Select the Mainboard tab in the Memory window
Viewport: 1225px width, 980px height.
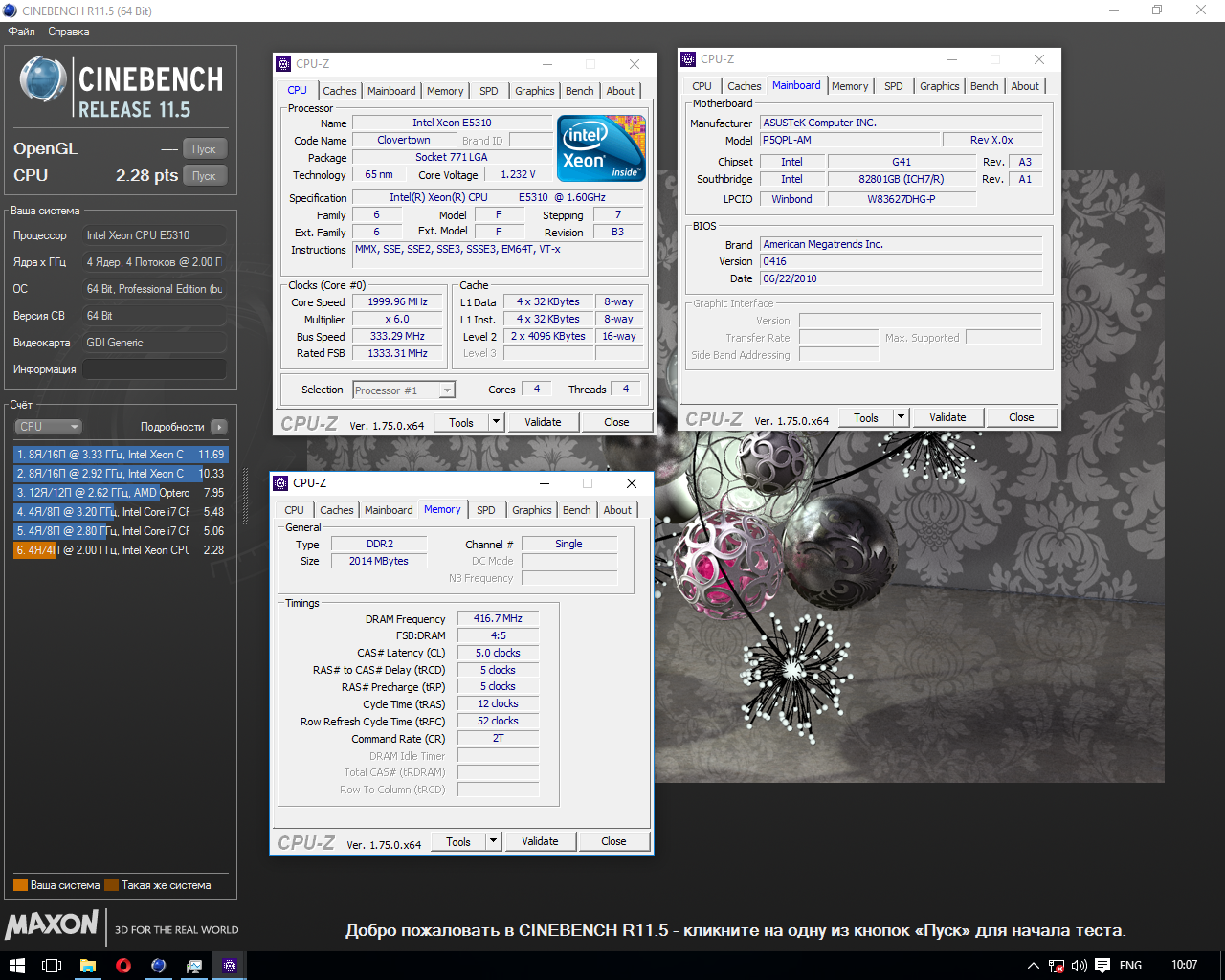(x=389, y=510)
